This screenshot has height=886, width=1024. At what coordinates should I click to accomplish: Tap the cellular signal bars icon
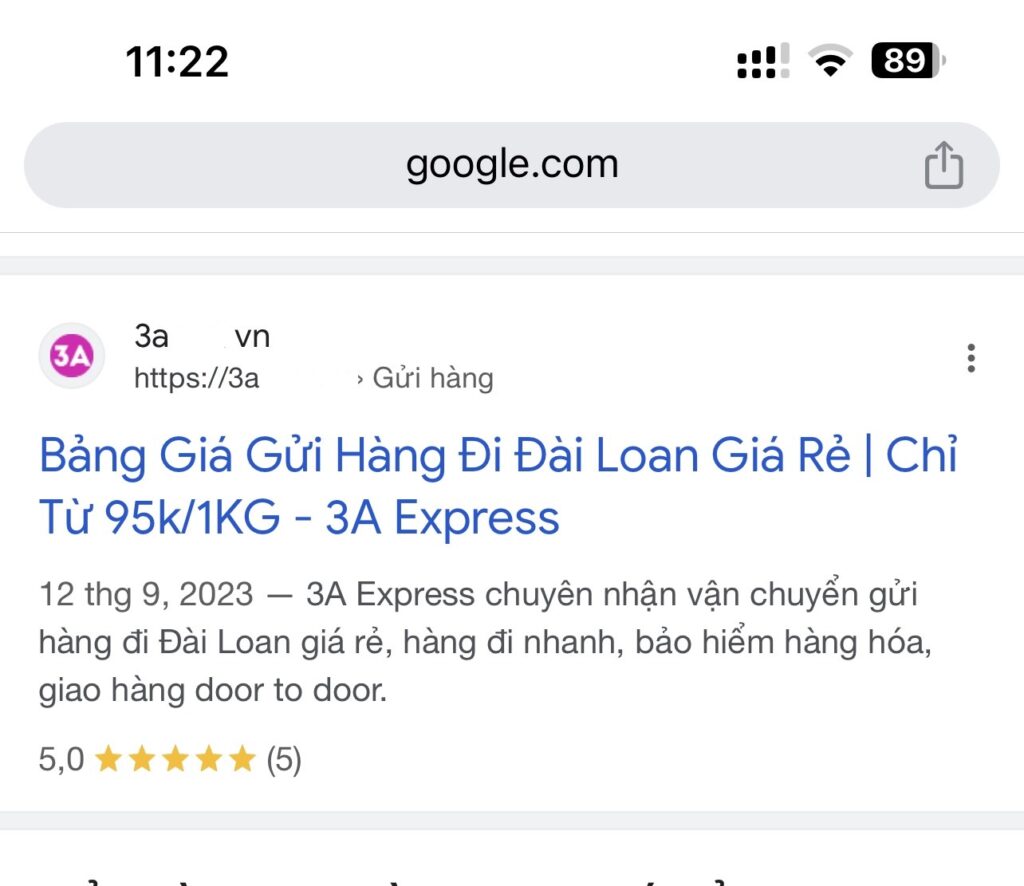pyautogui.click(x=763, y=61)
